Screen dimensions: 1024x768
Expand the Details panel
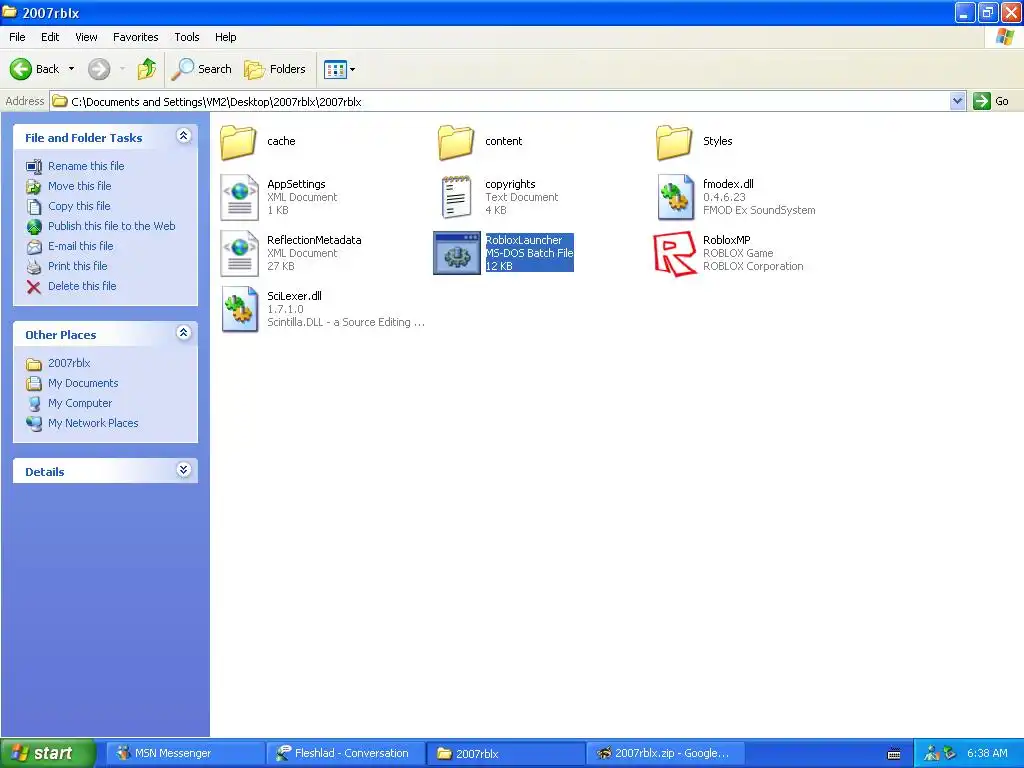[x=184, y=470]
